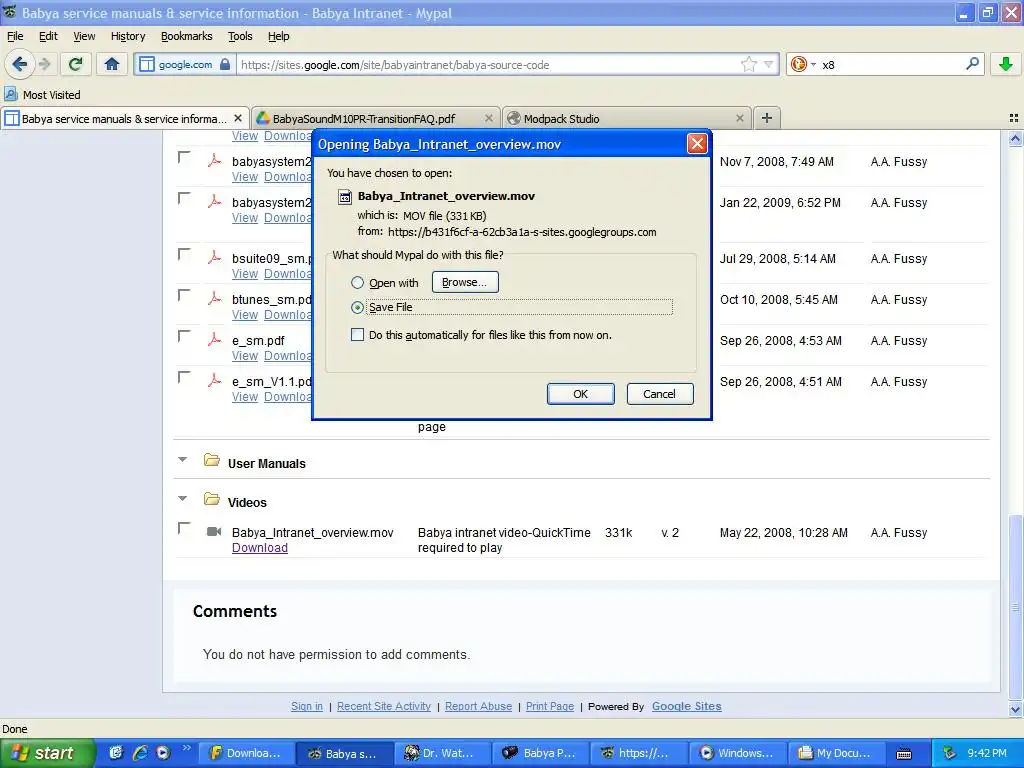
Task: Open a new tab with plus button
Action: click(x=767, y=118)
